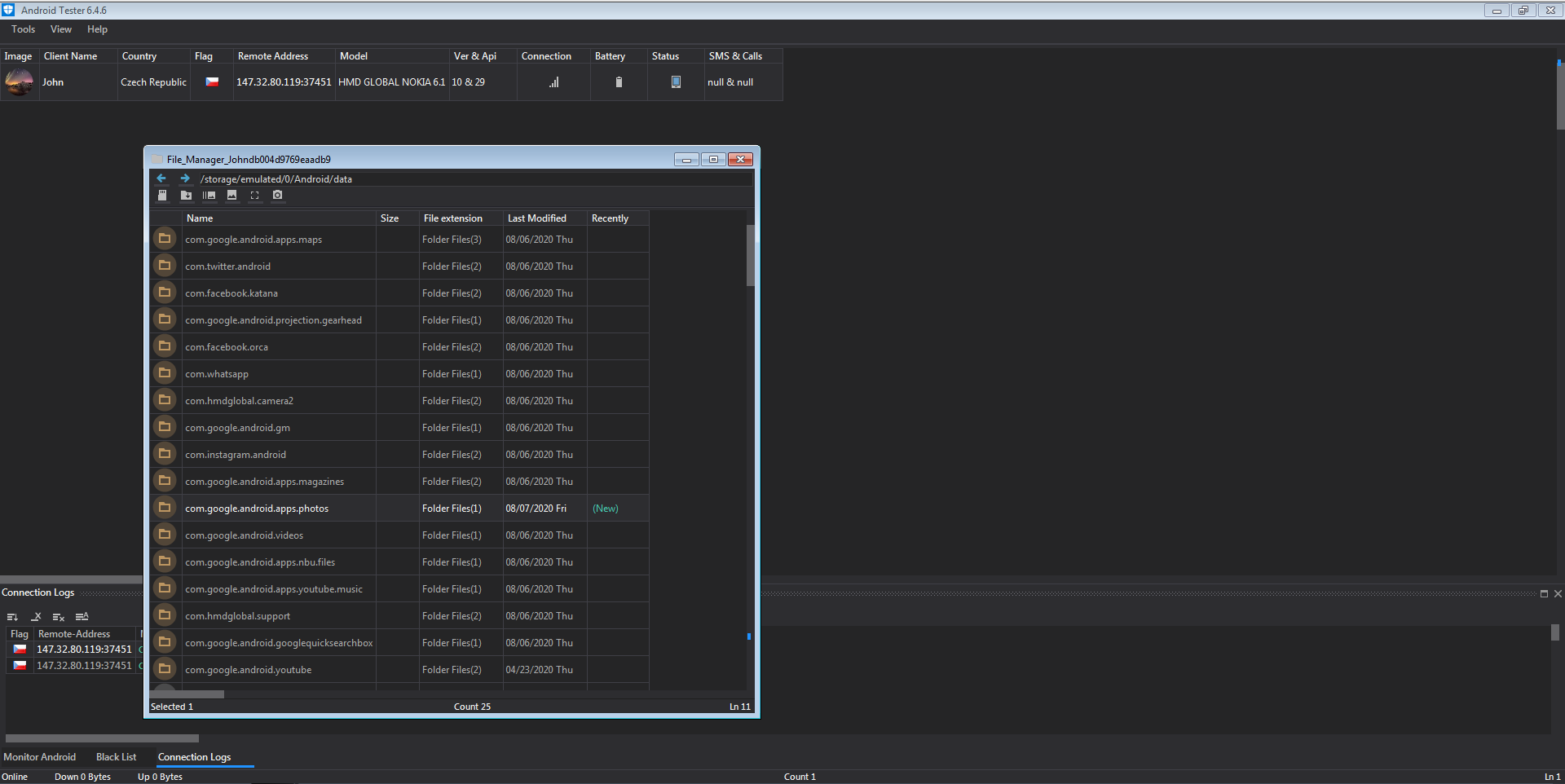Viewport: 1565px width, 784px height.
Task: Click the Recently column header
Action: tap(618, 218)
